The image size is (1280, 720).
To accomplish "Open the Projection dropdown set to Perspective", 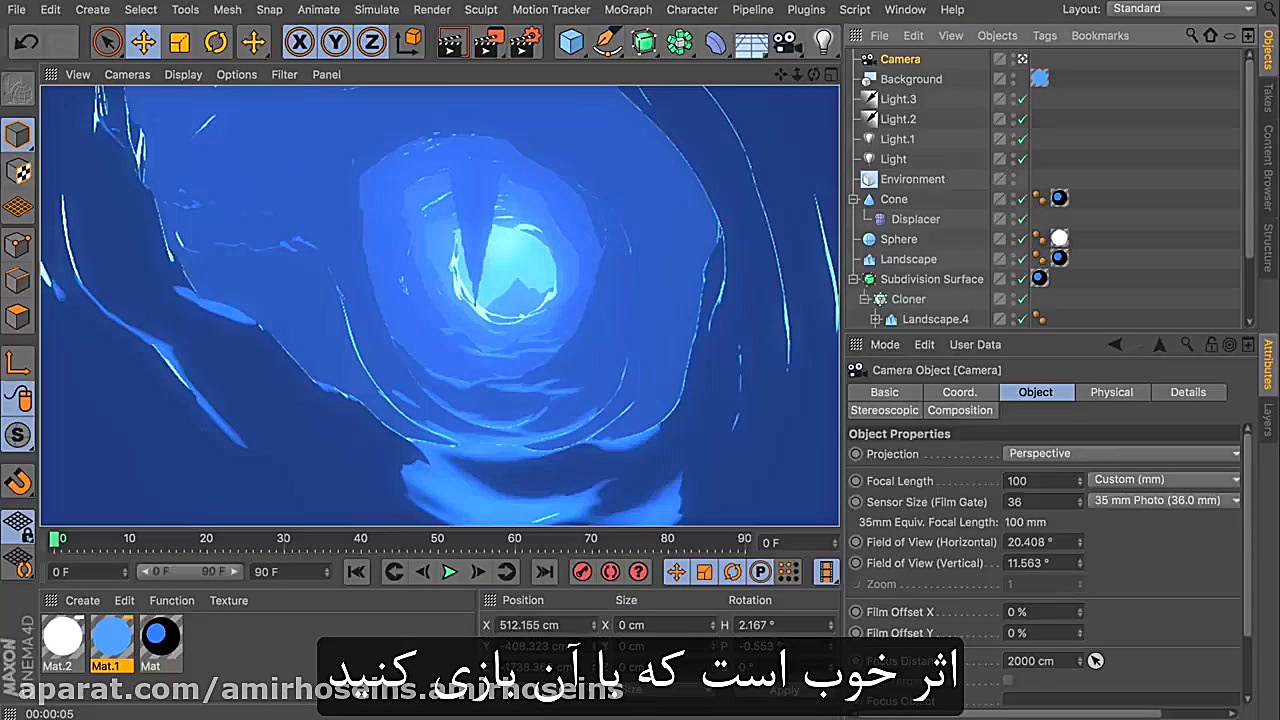I will tap(1120, 453).
